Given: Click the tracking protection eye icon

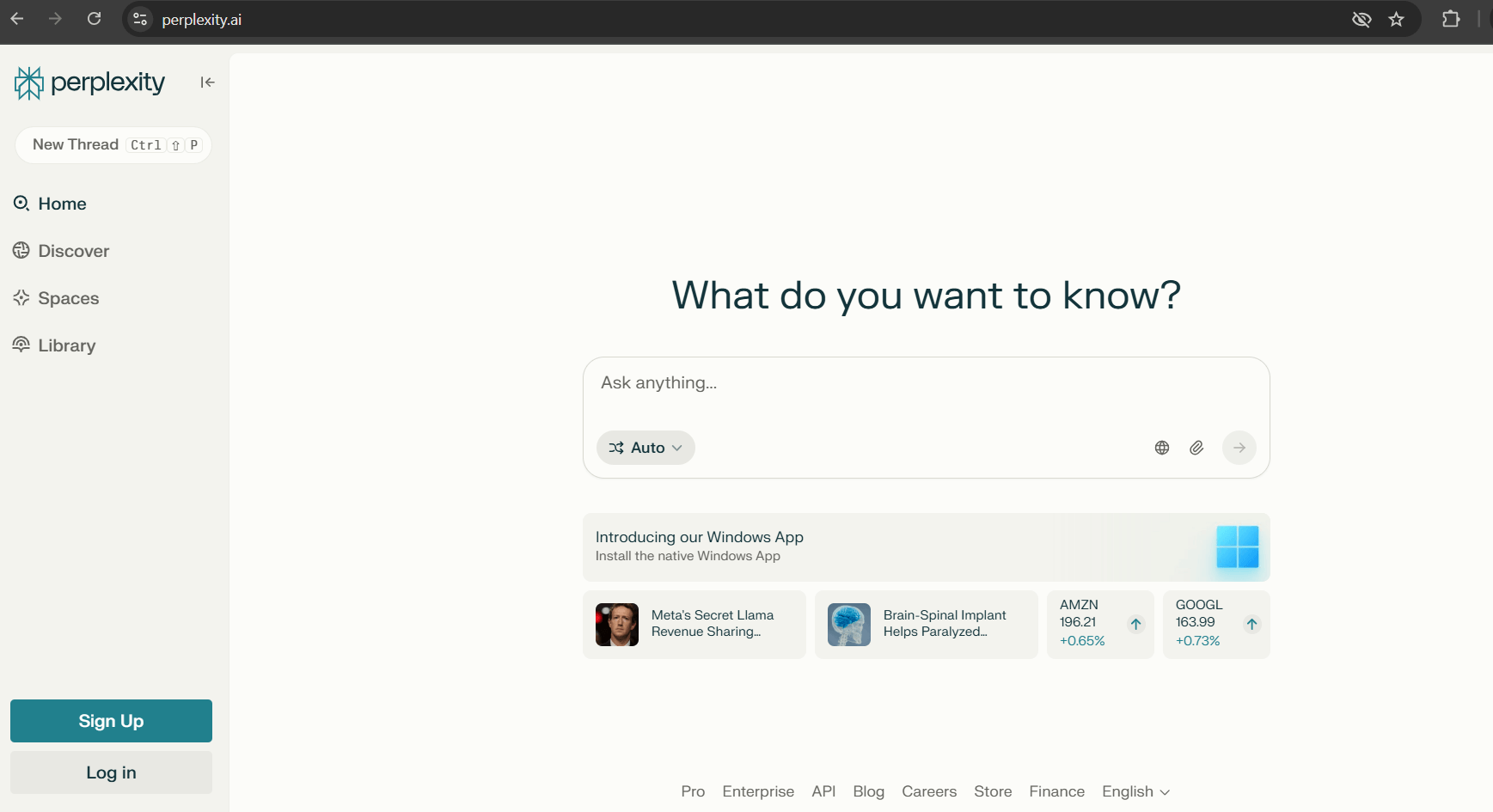Looking at the screenshot, I should (x=1361, y=19).
